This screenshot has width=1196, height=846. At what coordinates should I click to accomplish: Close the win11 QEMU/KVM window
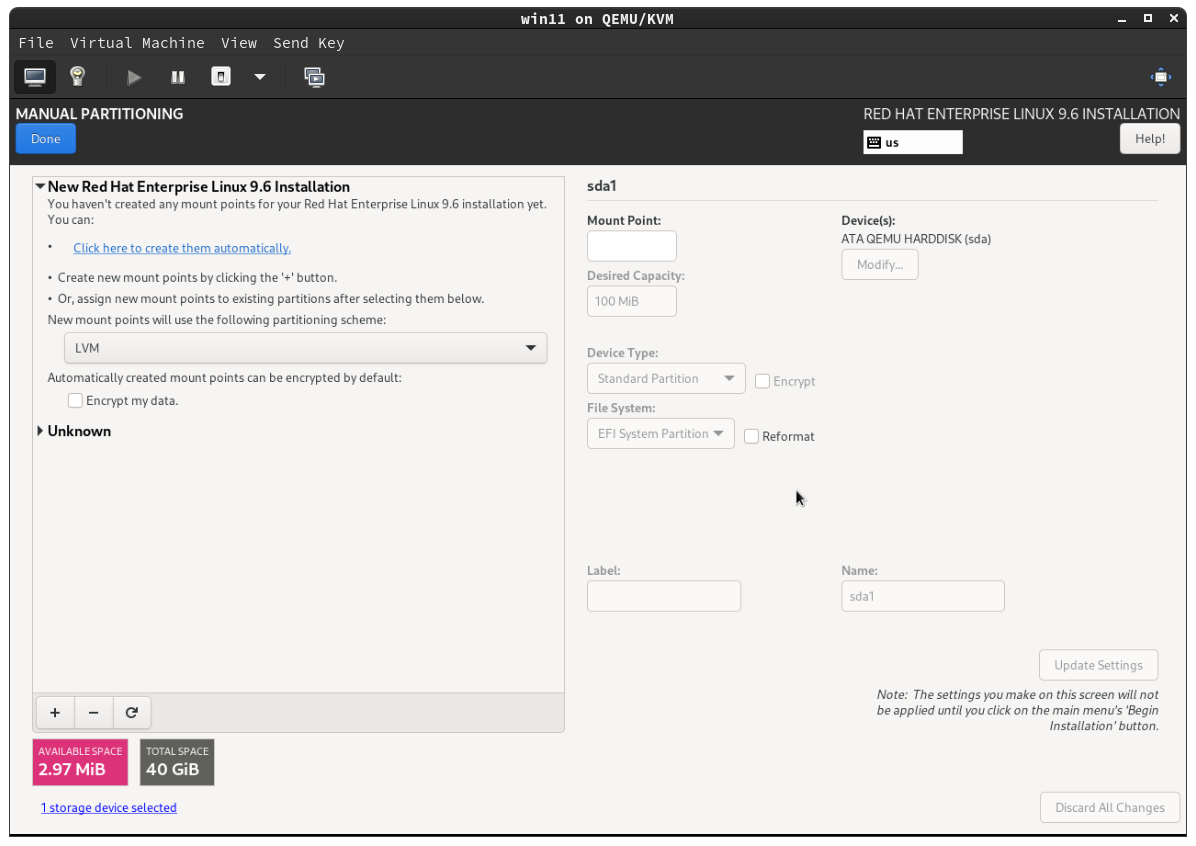[x=1173, y=18]
